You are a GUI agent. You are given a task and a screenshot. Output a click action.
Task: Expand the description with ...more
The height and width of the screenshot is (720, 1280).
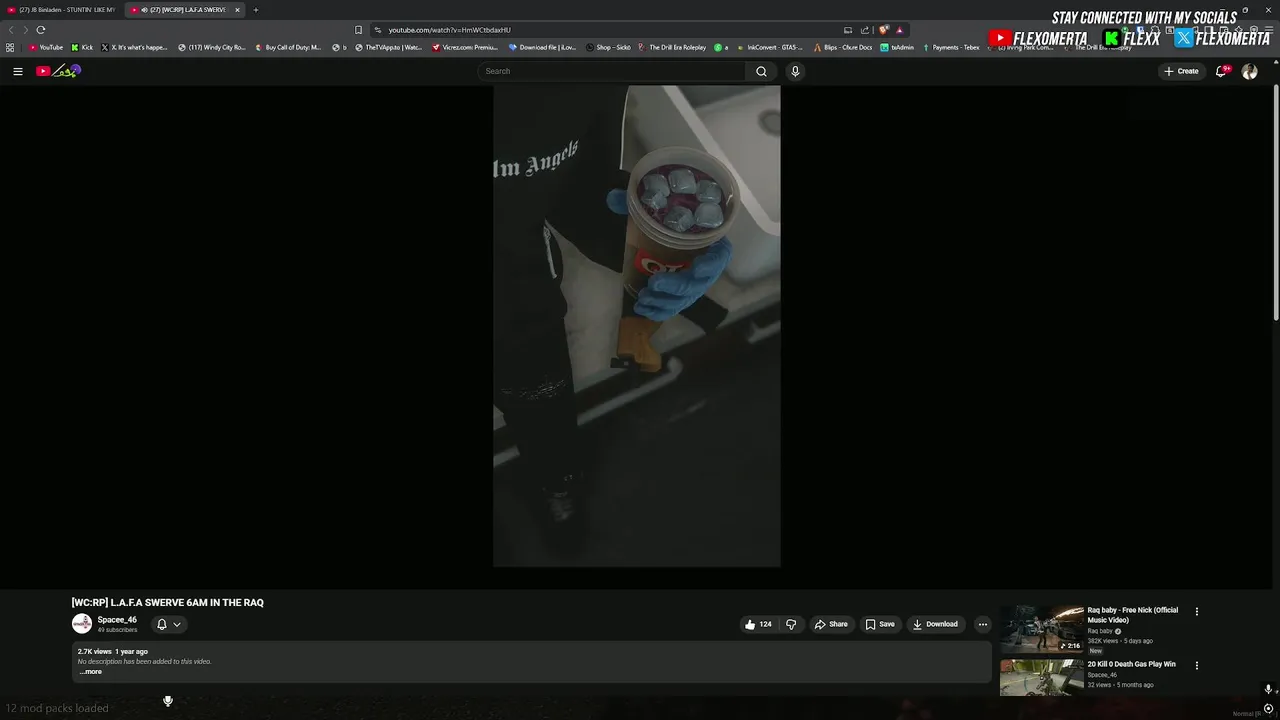pos(91,672)
